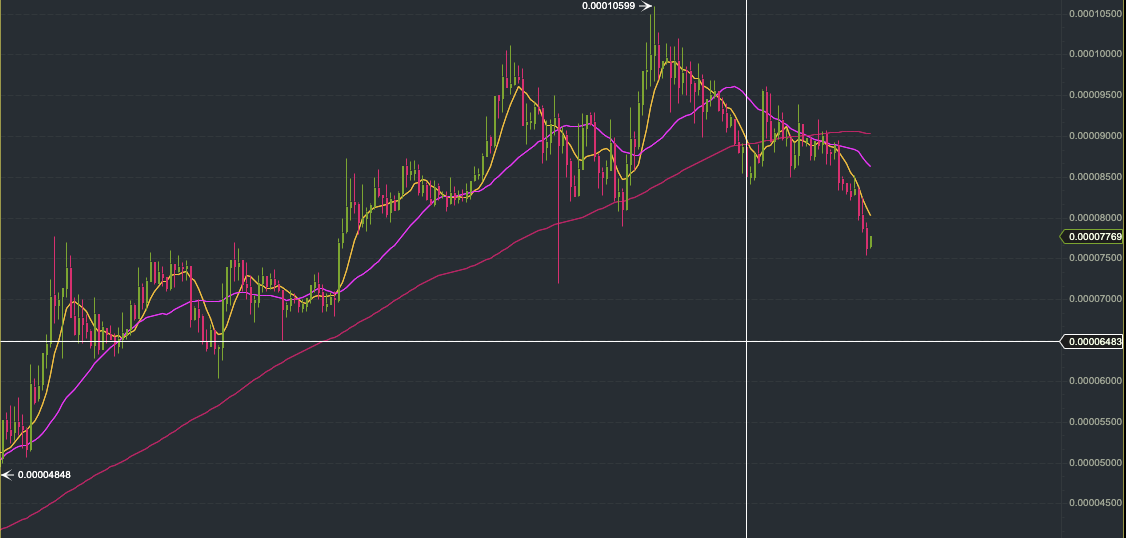
Task: Click the 0.00005500 price axis label
Action: pos(1095,422)
